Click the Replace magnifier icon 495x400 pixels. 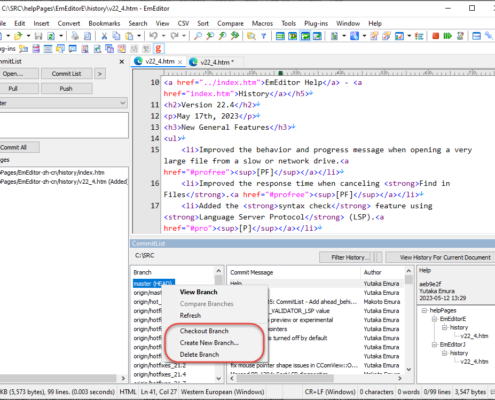[x=235, y=36]
